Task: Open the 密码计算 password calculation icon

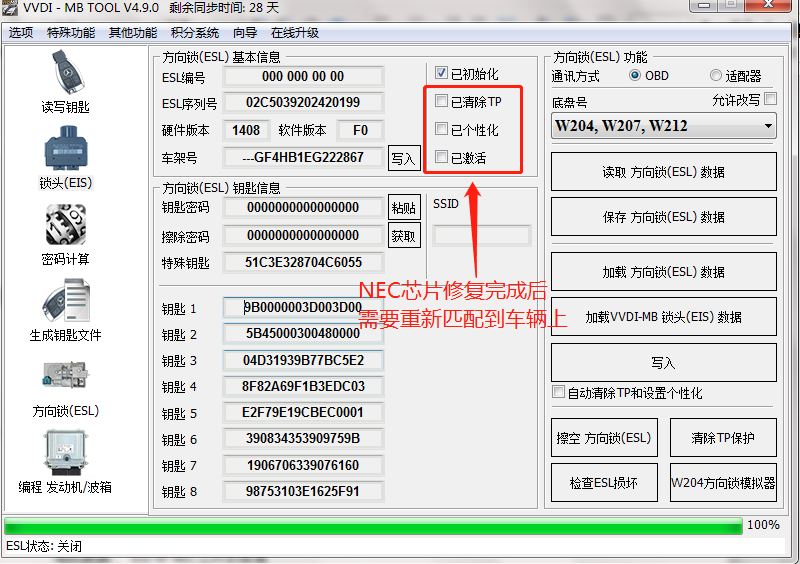Action: [x=66, y=225]
